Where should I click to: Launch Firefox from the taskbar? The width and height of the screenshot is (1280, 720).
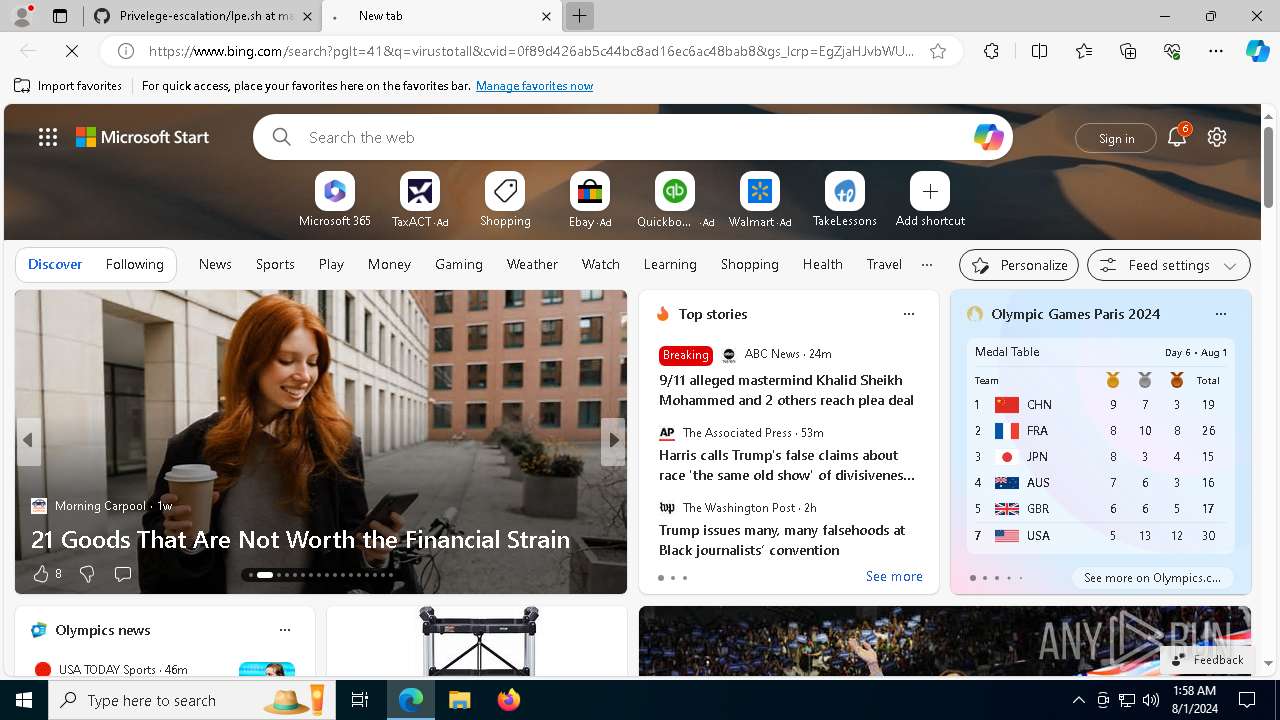[x=508, y=700]
